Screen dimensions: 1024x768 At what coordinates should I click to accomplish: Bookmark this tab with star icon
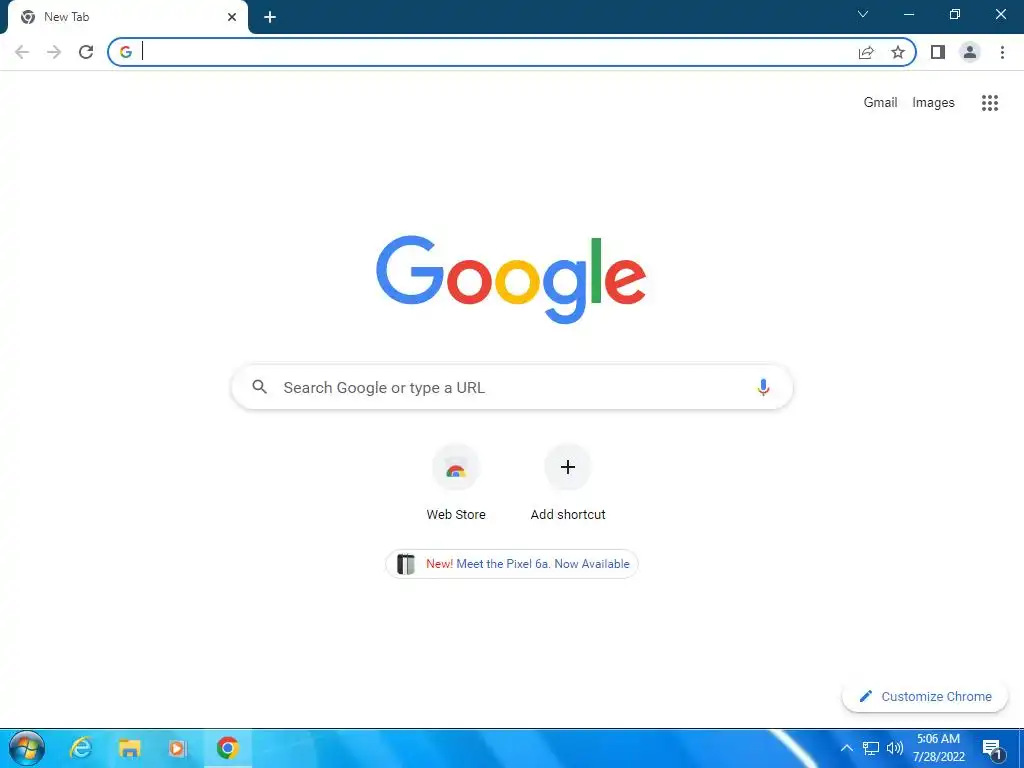pos(898,52)
